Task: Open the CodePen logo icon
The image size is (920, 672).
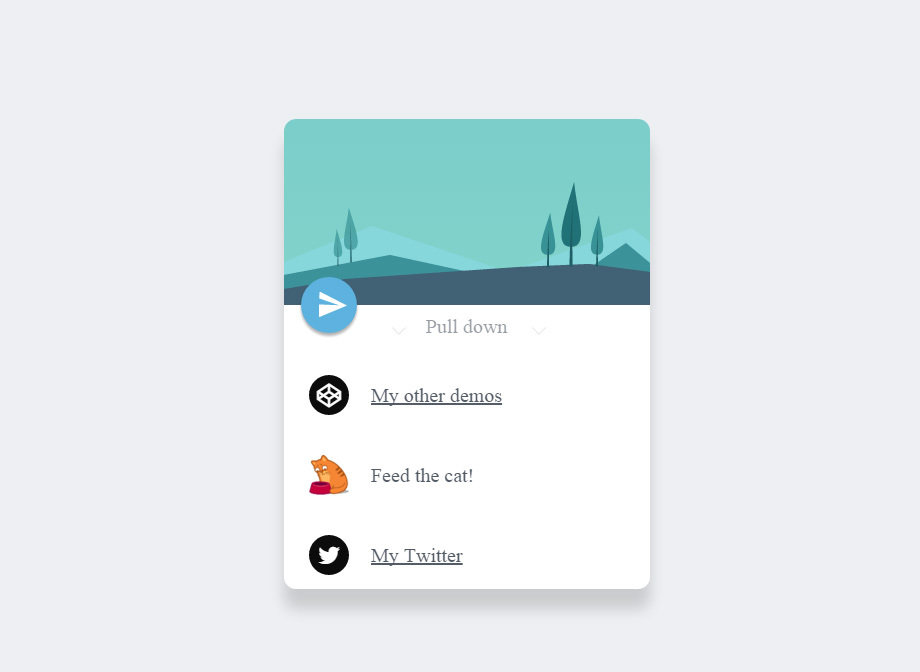Action: pyautogui.click(x=329, y=395)
